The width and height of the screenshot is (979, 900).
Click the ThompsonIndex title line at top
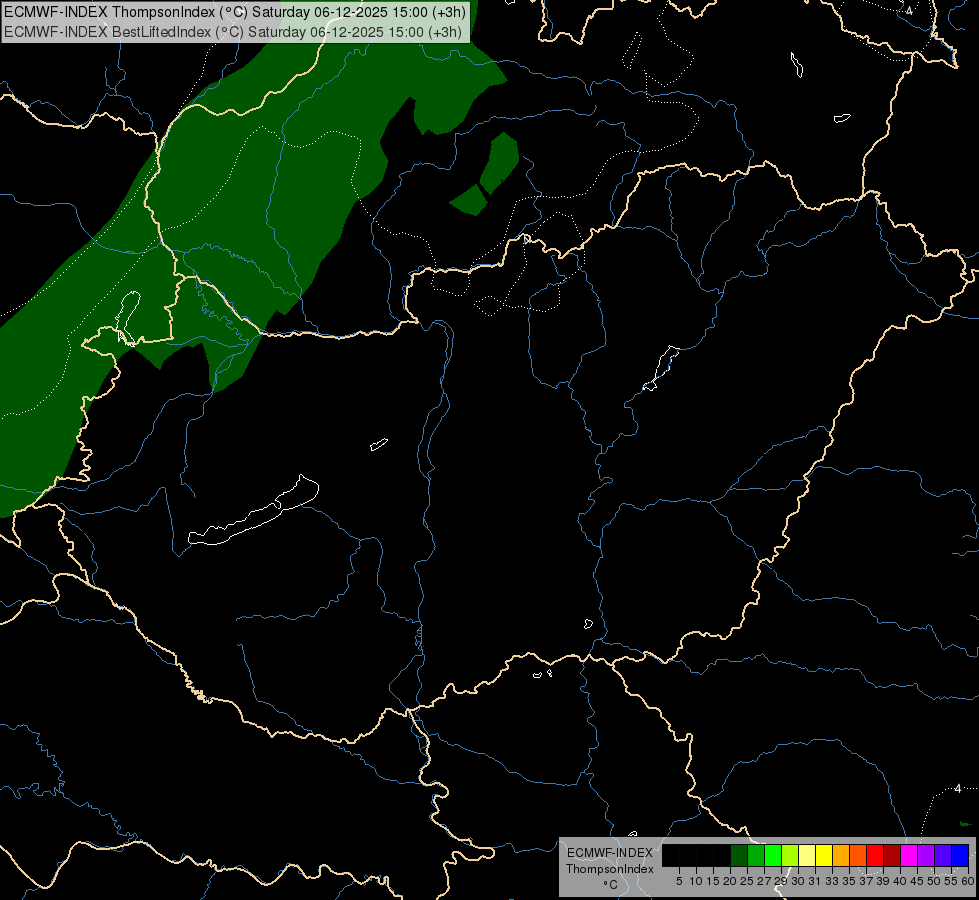point(235,12)
